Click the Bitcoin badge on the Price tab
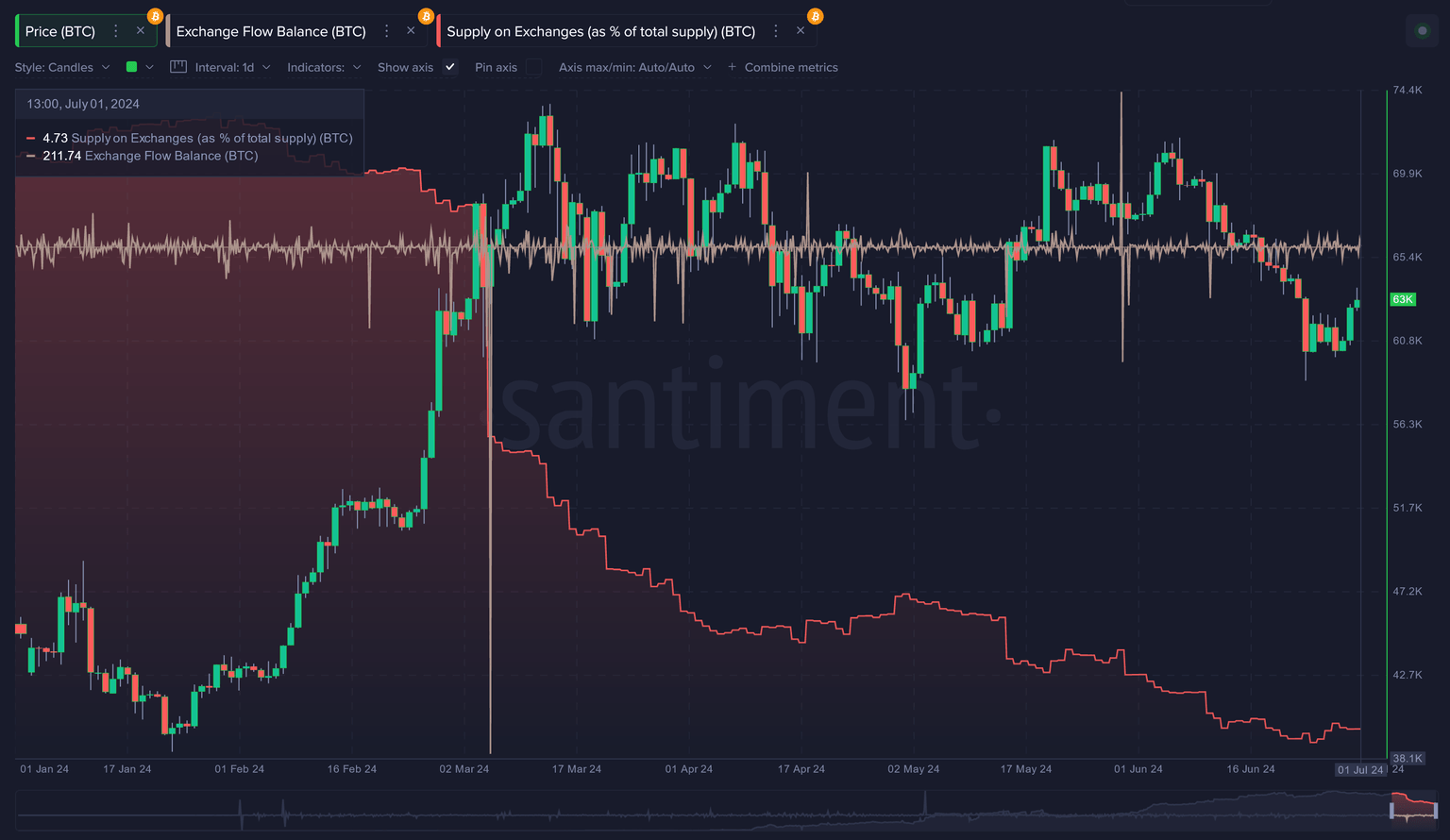The image size is (1450, 840). click(x=153, y=15)
